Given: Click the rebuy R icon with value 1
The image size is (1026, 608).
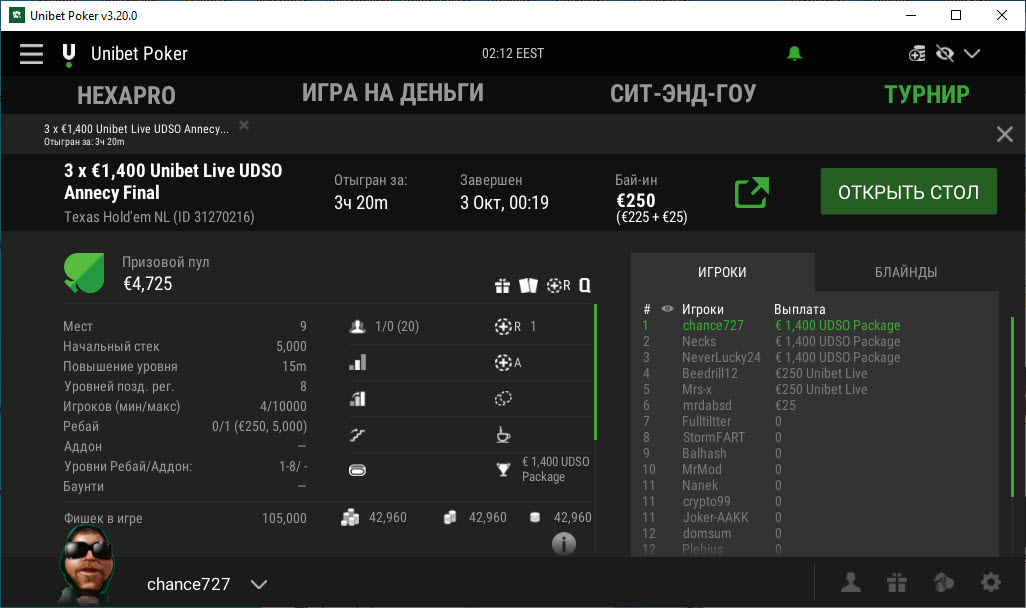Looking at the screenshot, I should (508, 327).
